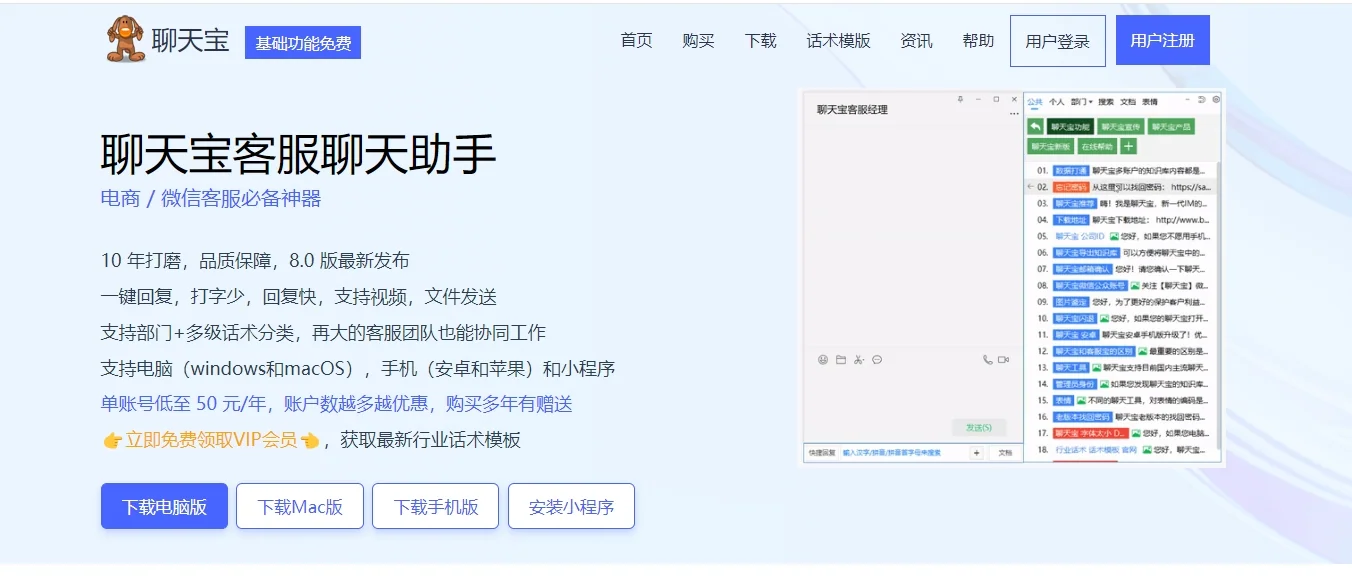Image resolution: width=1352 pixels, height=579 pixels.
Task: Expand the 部门 dropdown tab
Action: click(1081, 102)
